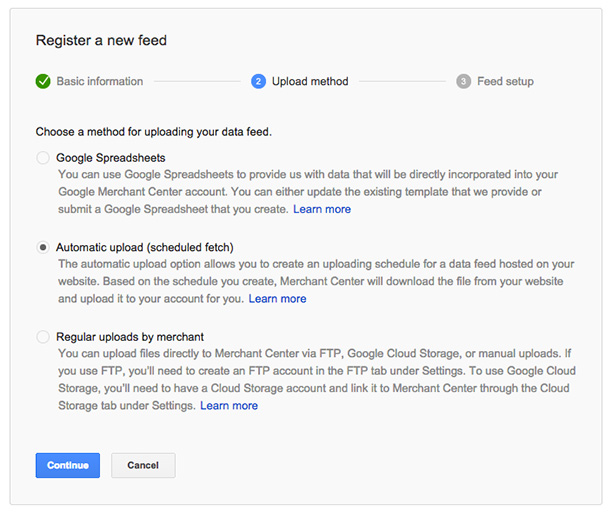Image resolution: width=612 pixels, height=512 pixels.
Task: Click the Regular uploads FTP description text
Action: pyautogui.click(x=317, y=379)
